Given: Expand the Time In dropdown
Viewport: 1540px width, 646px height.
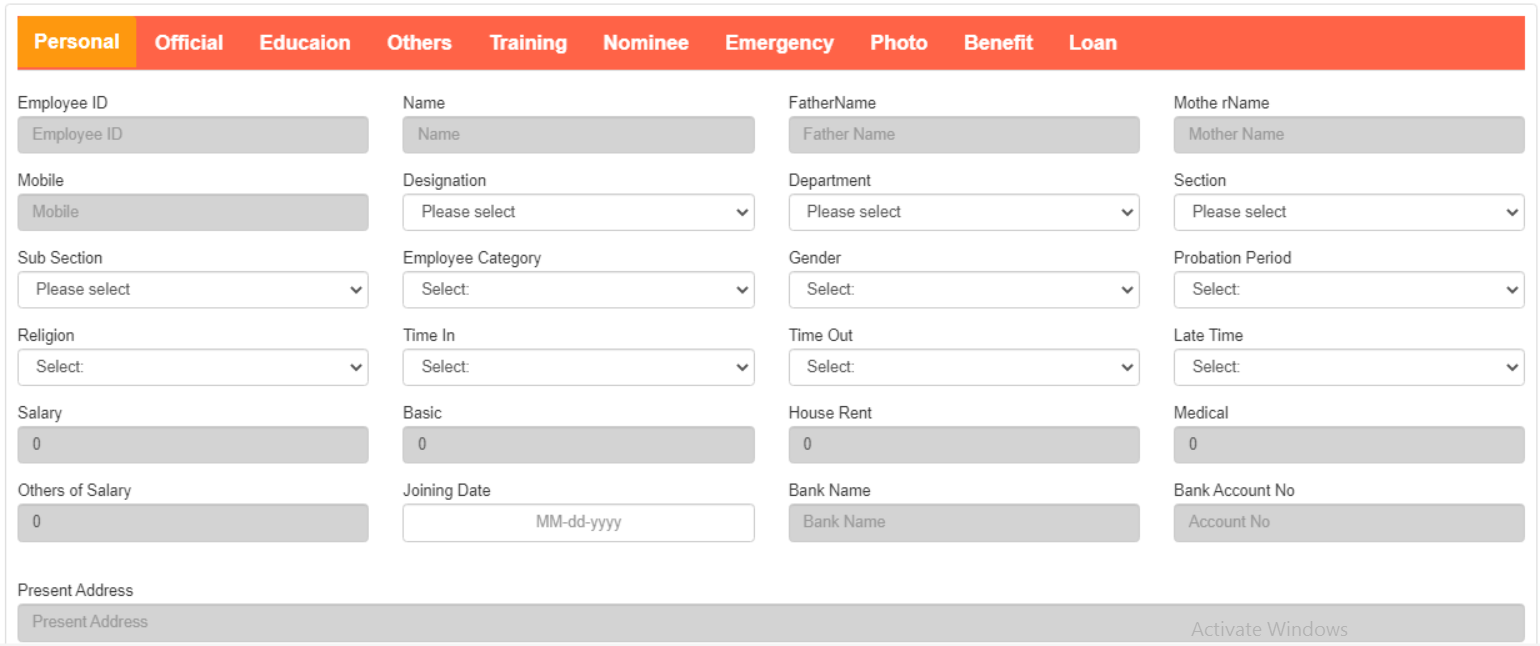Looking at the screenshot, I should 578,367.
